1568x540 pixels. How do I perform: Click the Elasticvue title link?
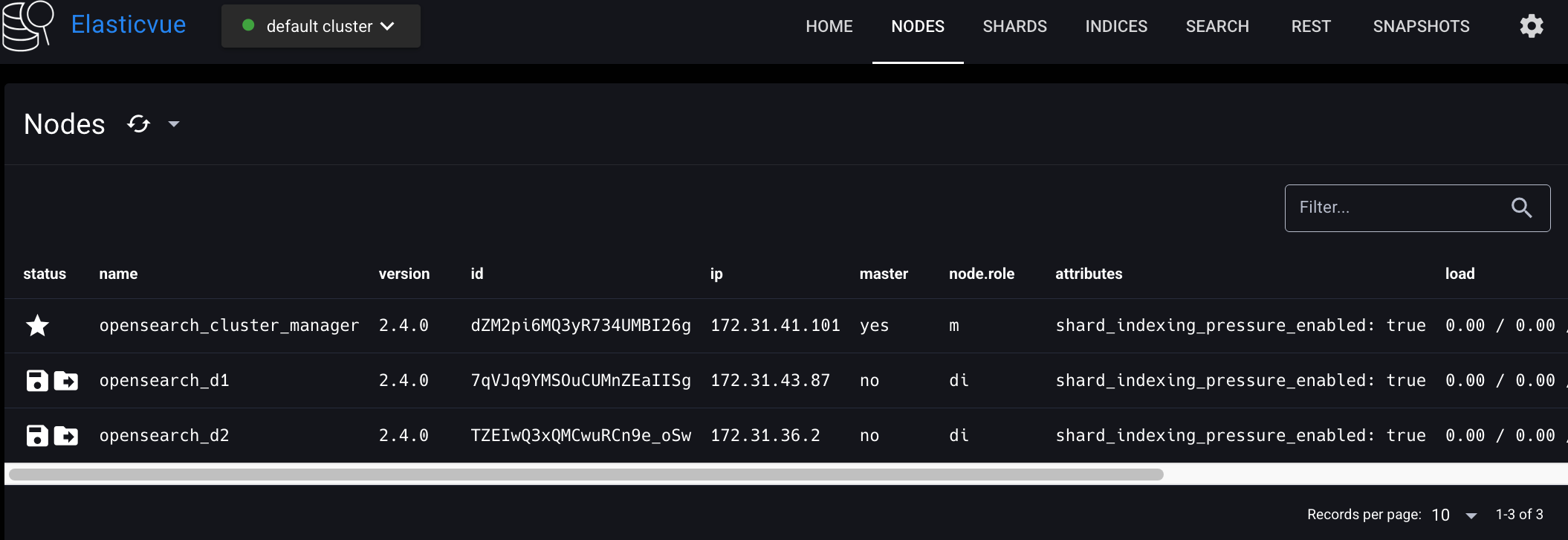coord(129,25)
